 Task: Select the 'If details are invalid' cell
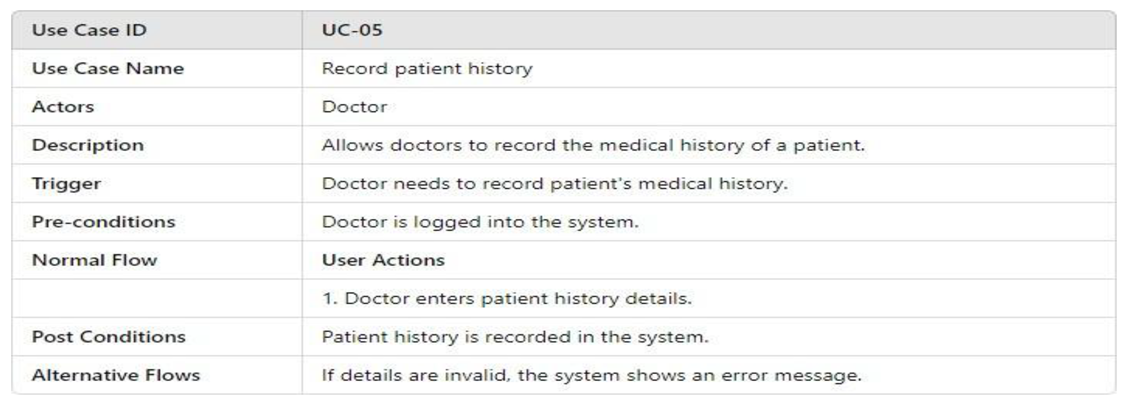[x=592, y=375]
